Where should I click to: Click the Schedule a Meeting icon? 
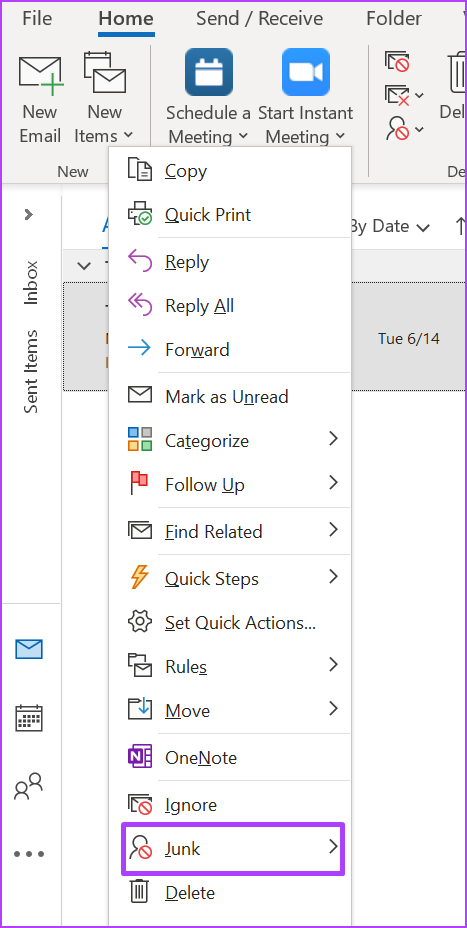pyautogui.click(x=208, y=72)
